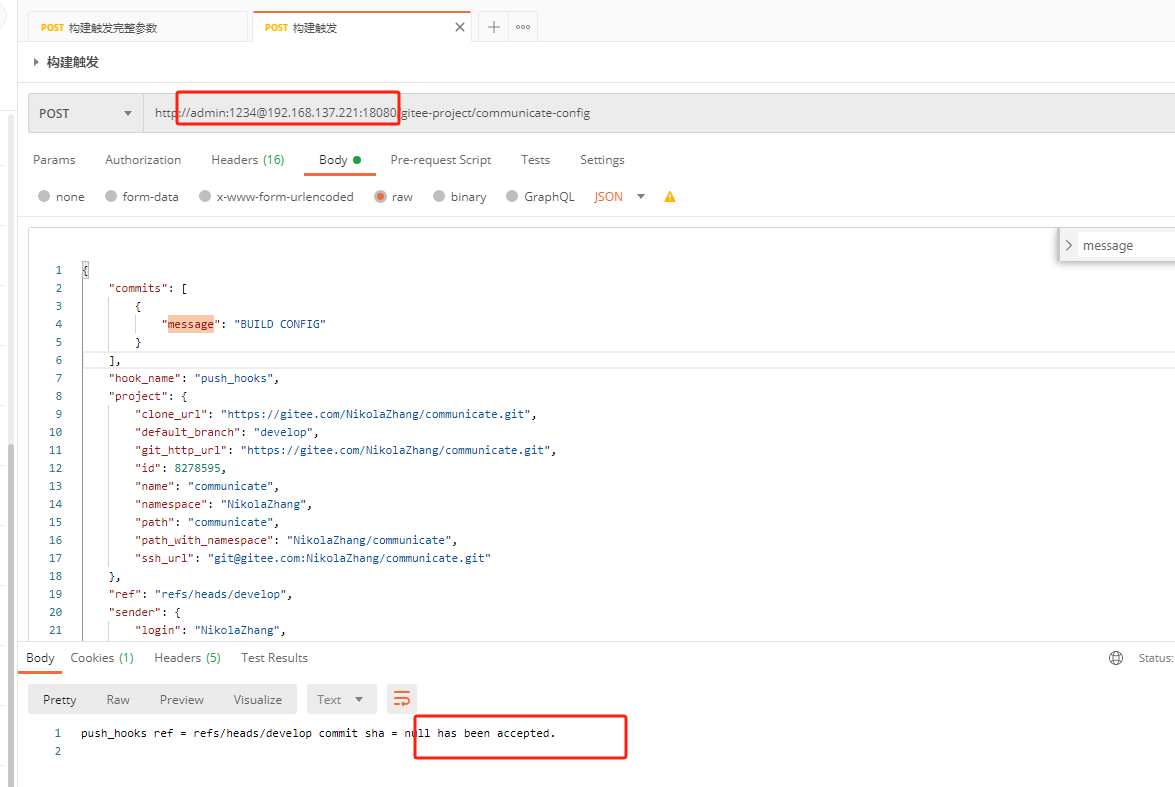This screenshot has width=1175, height=787.
Task: Select the binary body radio button
Action: (x=439, y=197)
